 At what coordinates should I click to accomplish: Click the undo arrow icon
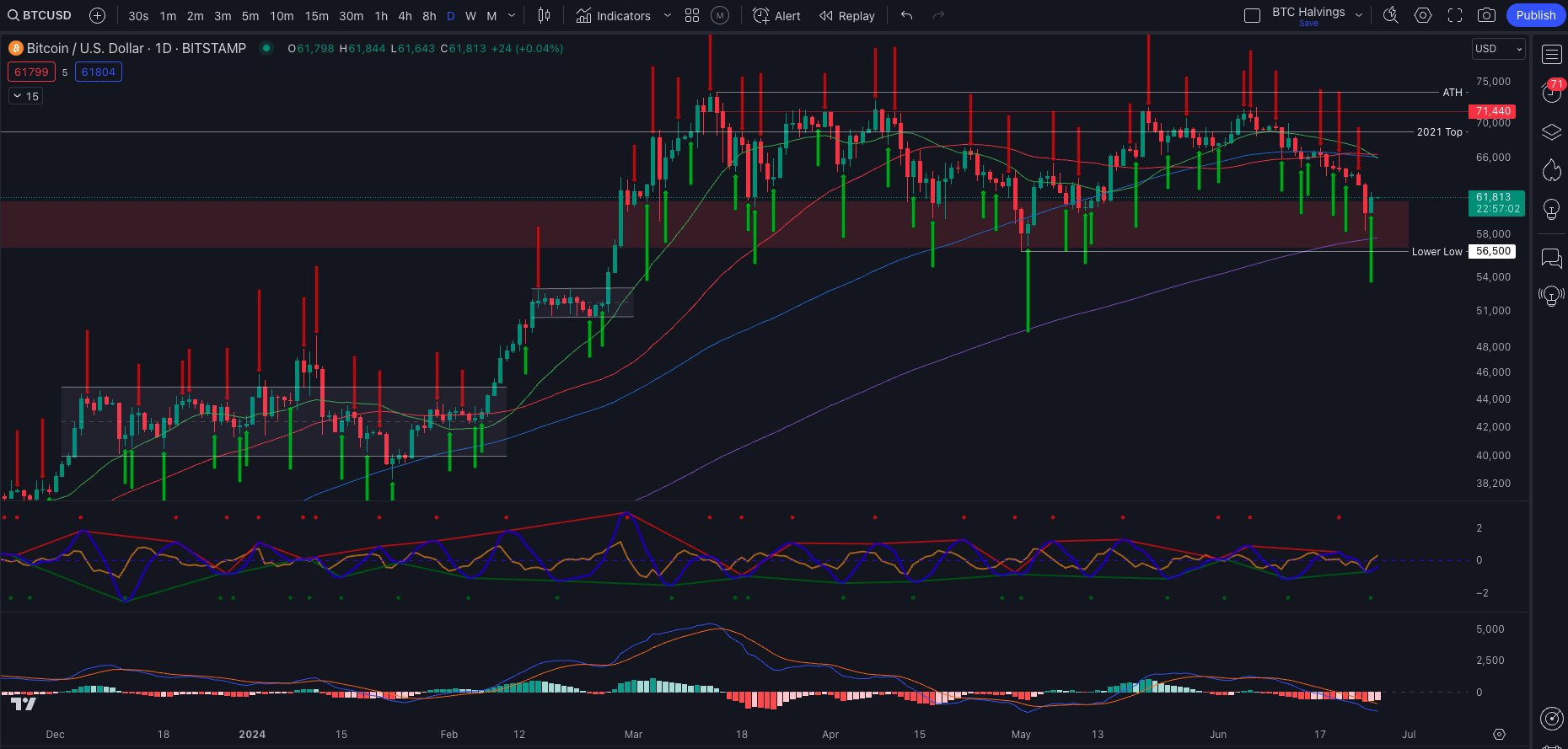[x=907, y=15]
